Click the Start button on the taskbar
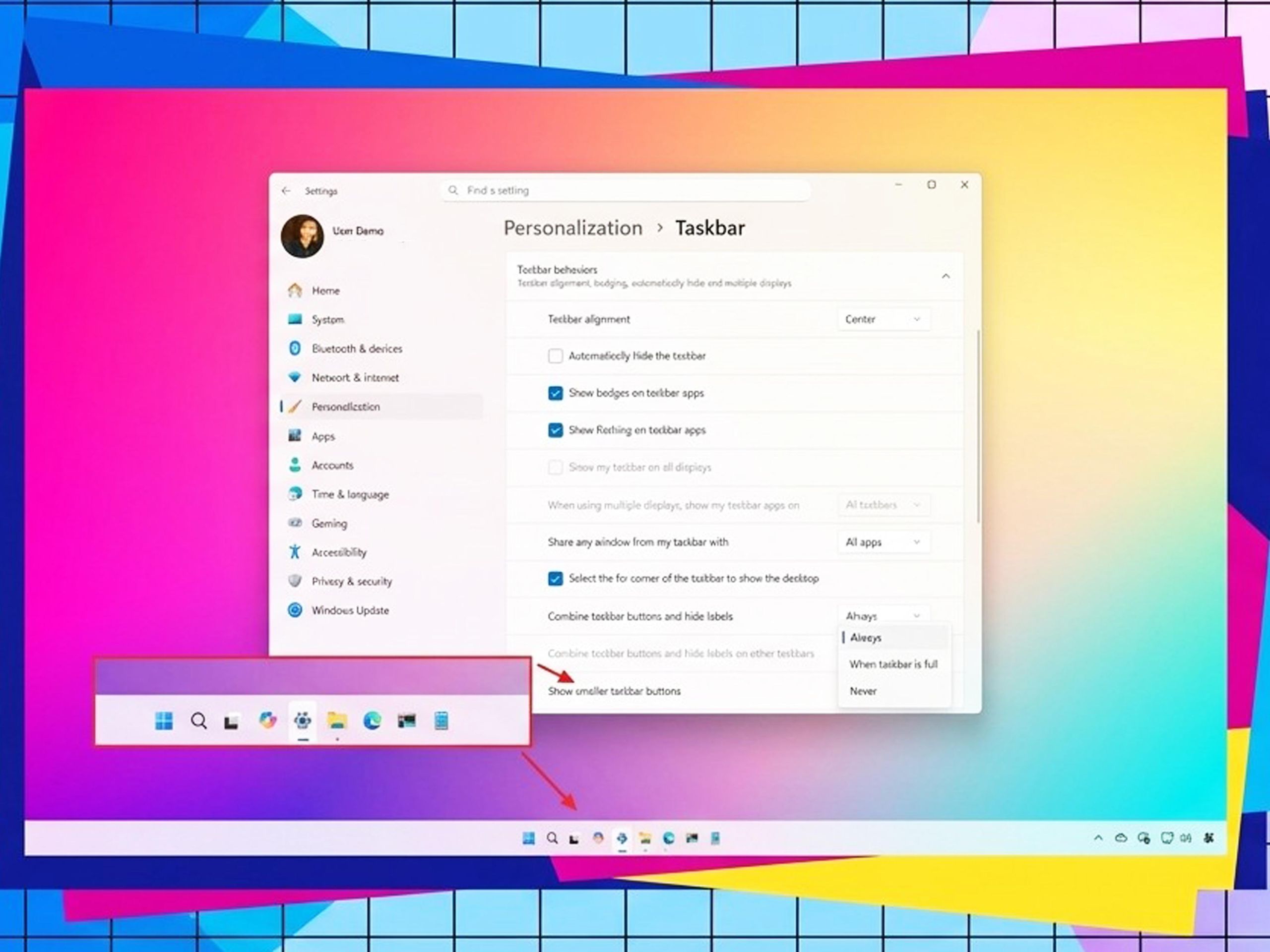This screenshot has height=952, width=1270. 528,838
